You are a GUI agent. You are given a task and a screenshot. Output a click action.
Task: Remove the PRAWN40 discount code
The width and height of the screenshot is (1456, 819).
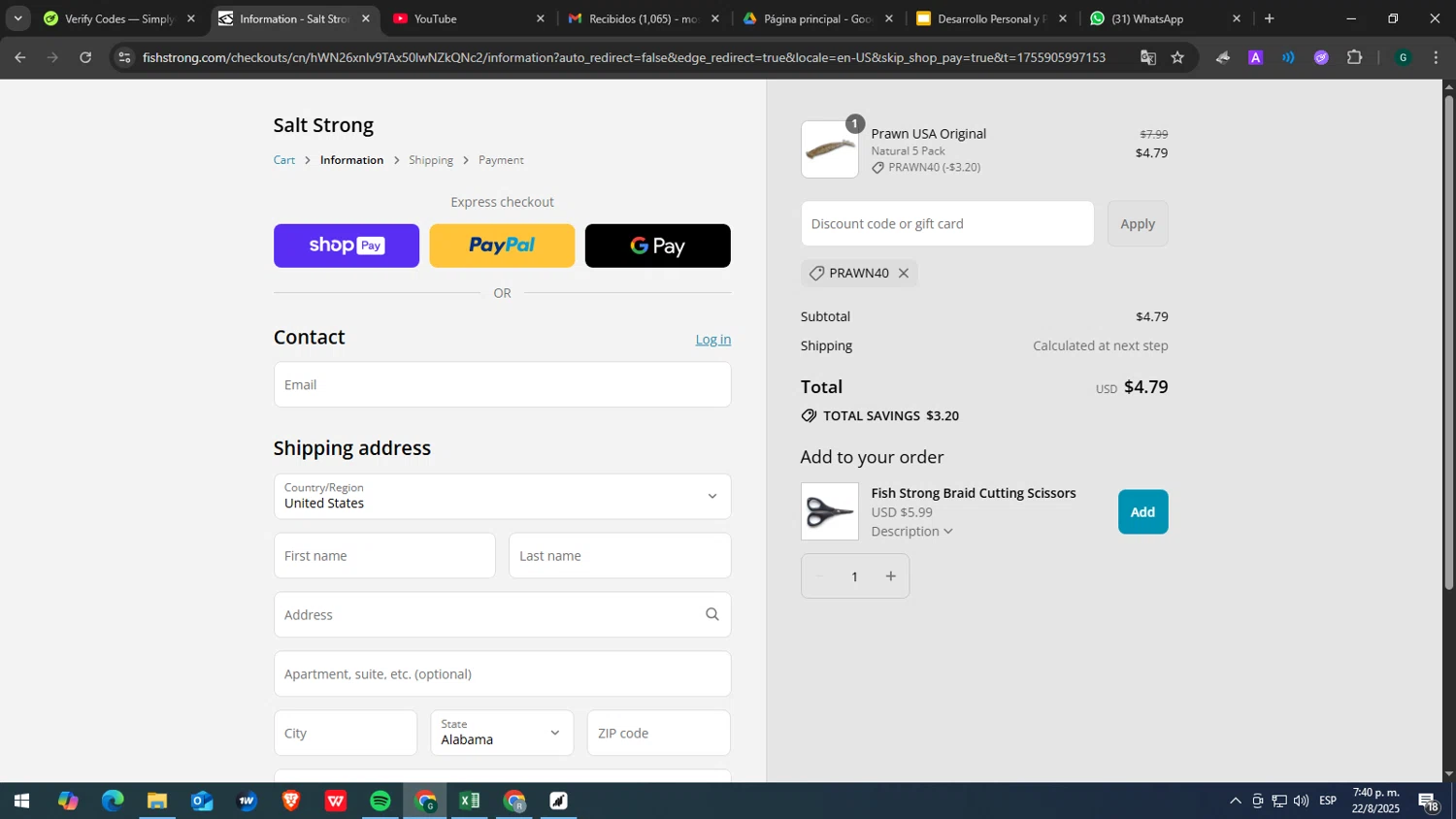coord(904,274)
